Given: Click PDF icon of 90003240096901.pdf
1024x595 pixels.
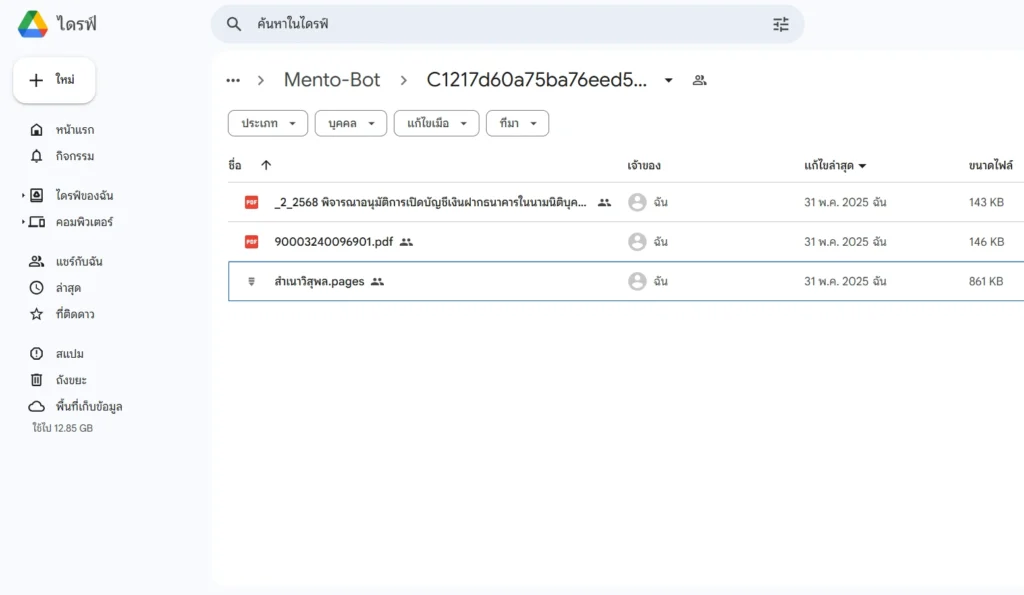Looking at the screenshot, I should click(251, 241).
